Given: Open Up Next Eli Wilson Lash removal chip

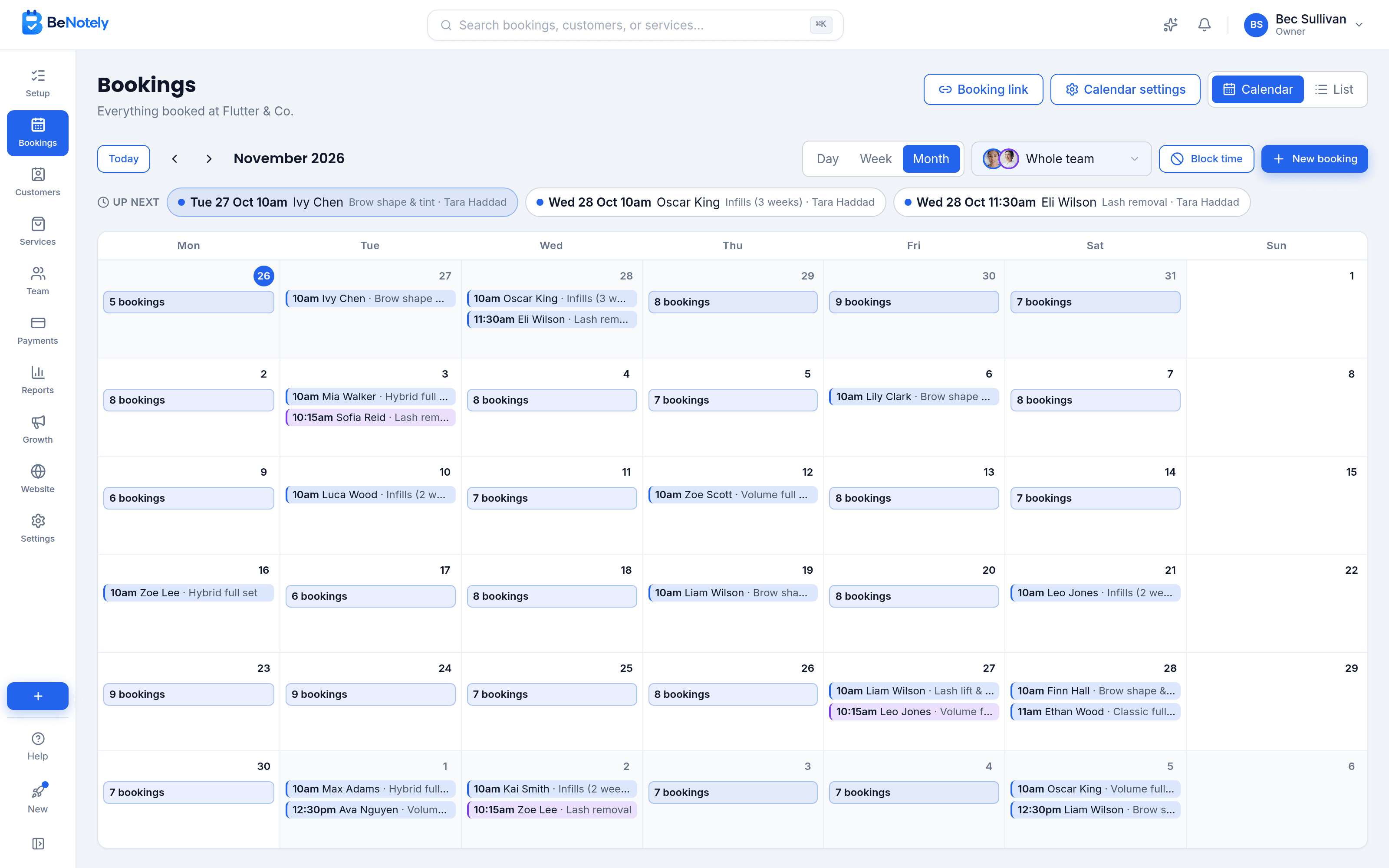Looking at the screenshot, I should click(x=1072, y=202).
